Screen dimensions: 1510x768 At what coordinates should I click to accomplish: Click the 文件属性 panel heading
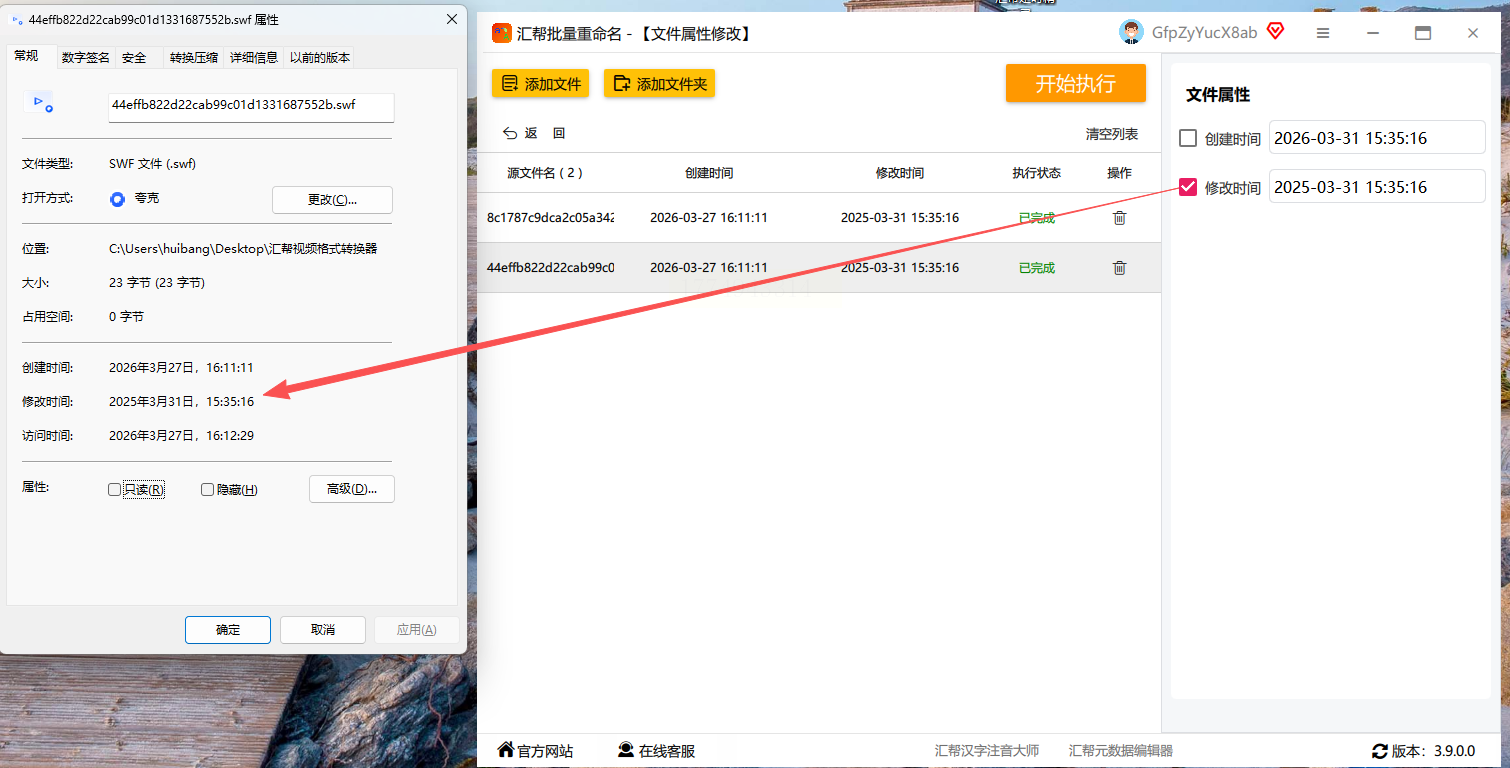coord(1218,95)
